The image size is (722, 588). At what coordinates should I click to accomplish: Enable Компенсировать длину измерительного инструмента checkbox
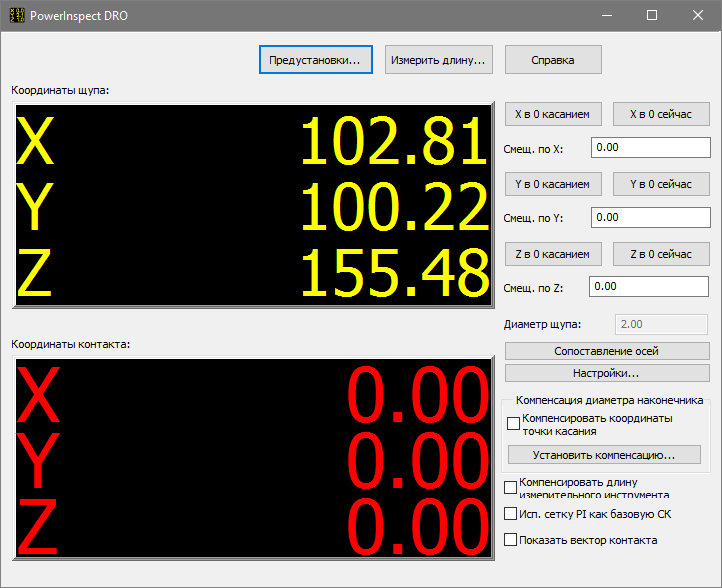pyautogui.click(x=510, y=487)
